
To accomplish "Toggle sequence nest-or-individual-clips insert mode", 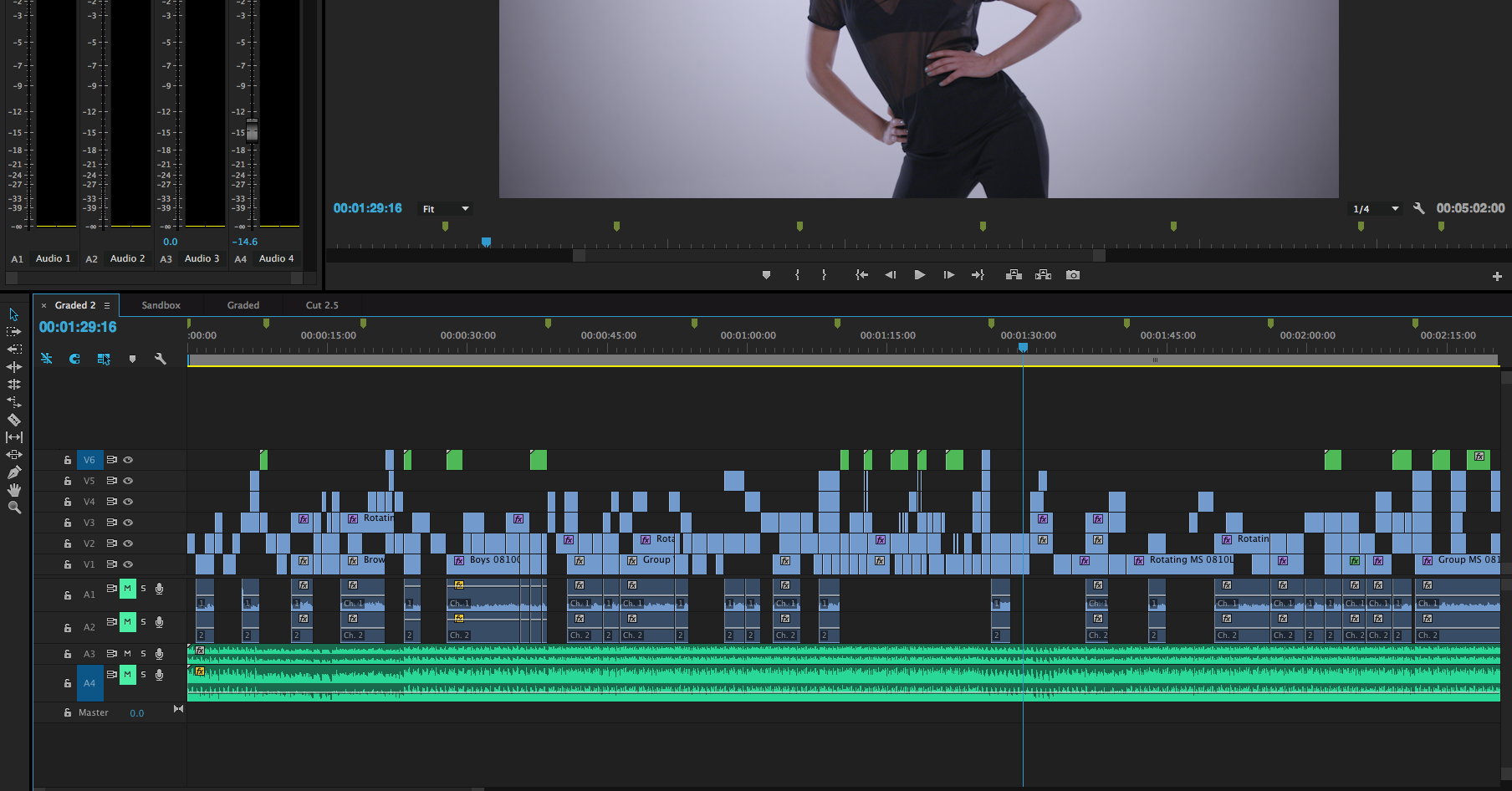I will point(46,359).
